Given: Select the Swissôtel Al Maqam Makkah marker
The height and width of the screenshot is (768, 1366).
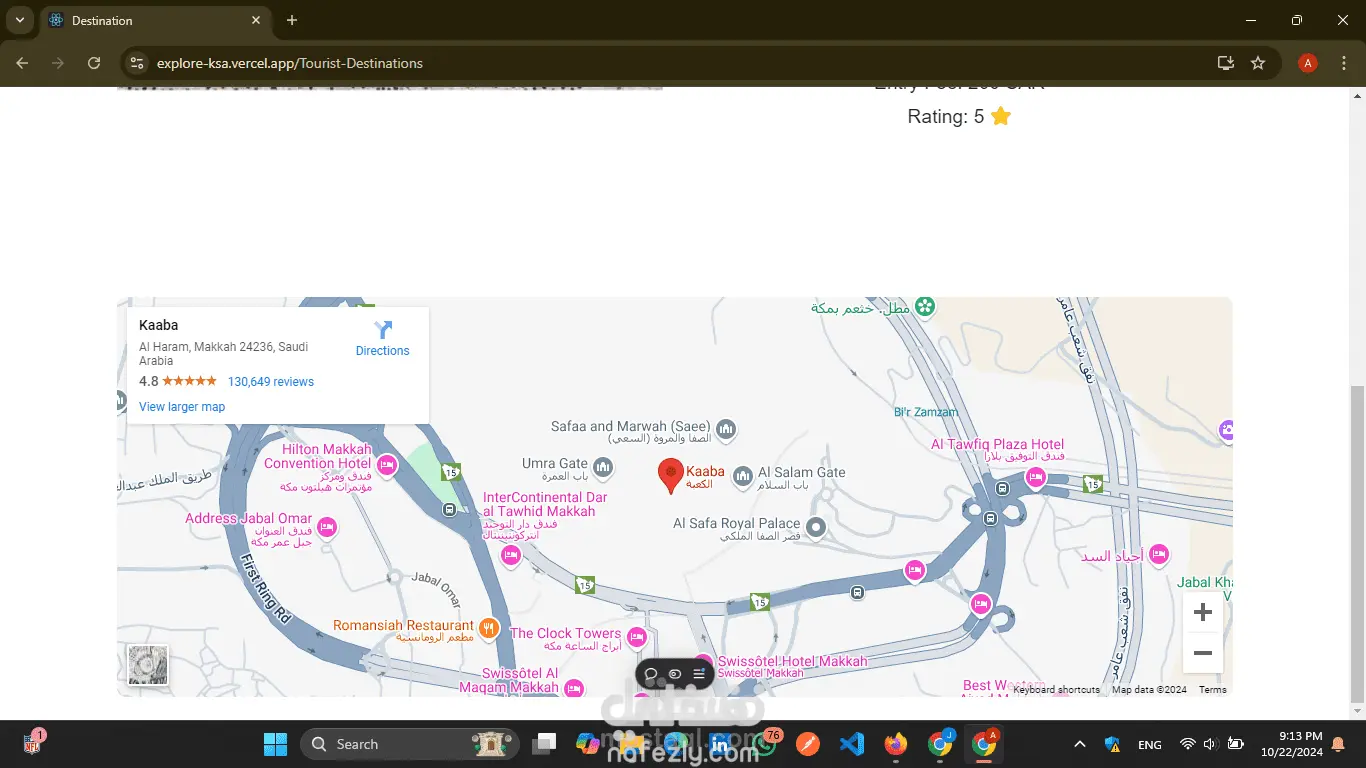Looking at the screenshot, I should tap(573, 688).
